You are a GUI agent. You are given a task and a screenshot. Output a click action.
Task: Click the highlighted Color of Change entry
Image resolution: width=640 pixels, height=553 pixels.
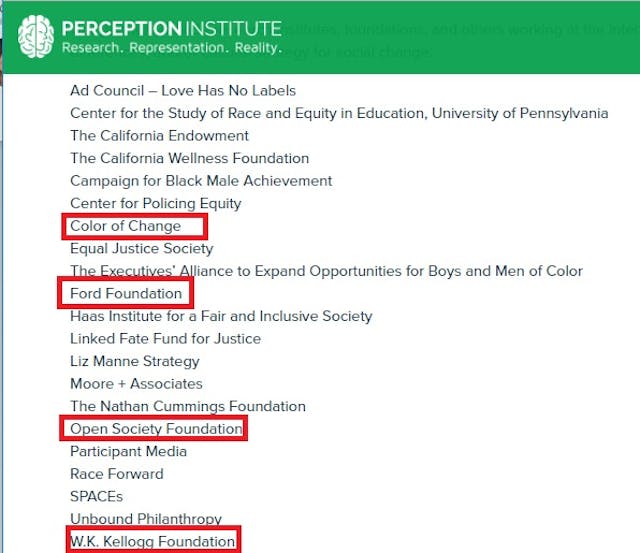[125, 226]
